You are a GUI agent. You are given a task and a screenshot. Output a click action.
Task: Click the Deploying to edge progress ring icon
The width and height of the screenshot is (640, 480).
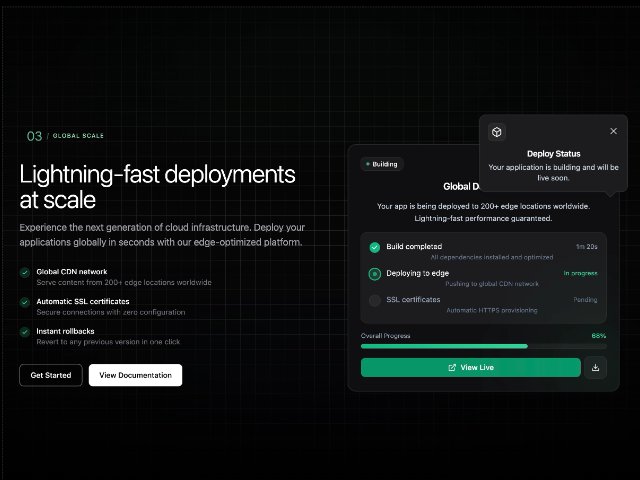point(375,274)
